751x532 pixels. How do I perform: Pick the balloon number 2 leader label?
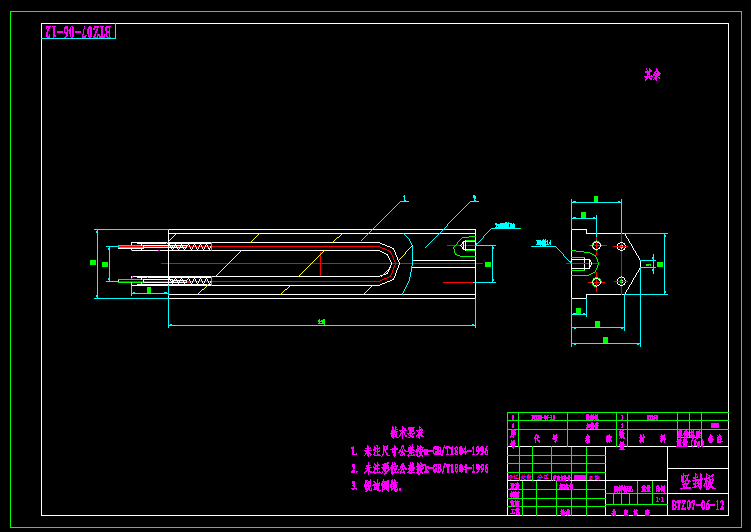pos(475,197)
